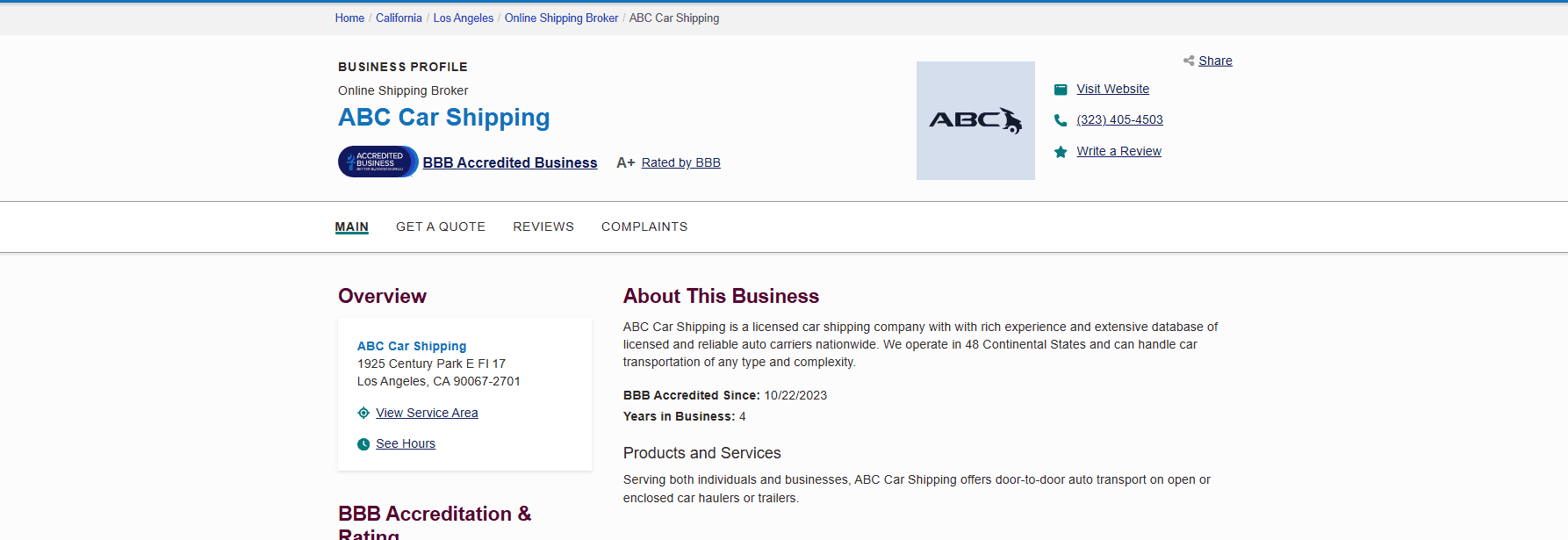The height and width of the screenshot is (540, 1568).
Task: Click the A+ rating text
Action: pos(625,162)
